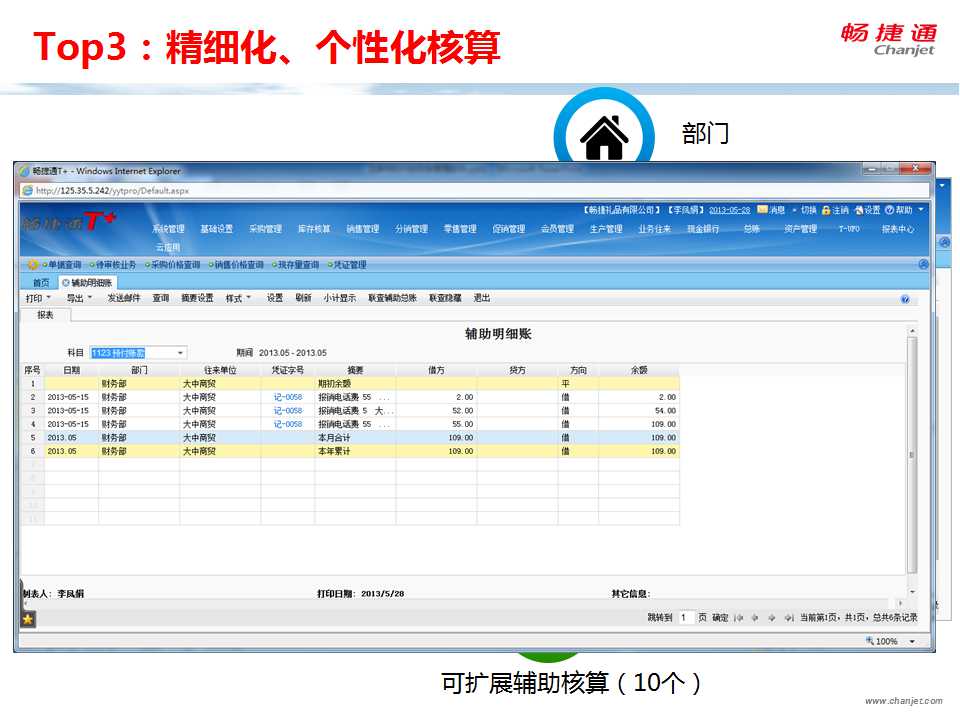Click the house icon next to 部门
The image size is (960, 720).
tap(605, 137)
